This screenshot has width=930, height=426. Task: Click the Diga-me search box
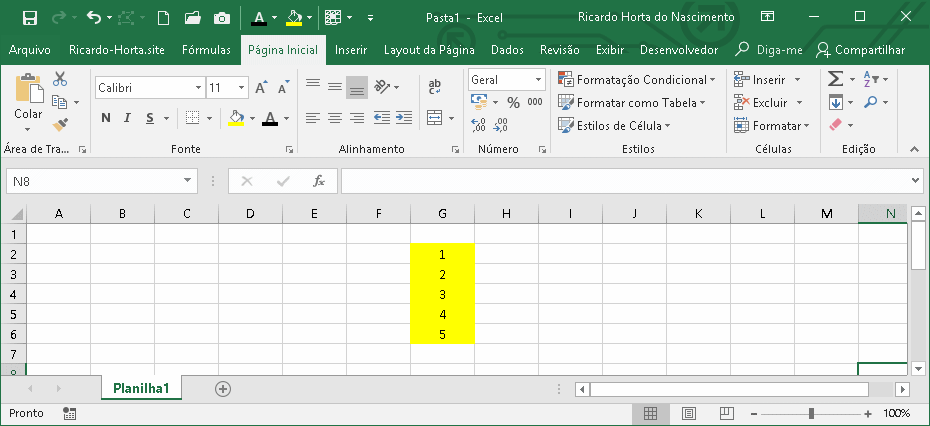tap(769, 50)
